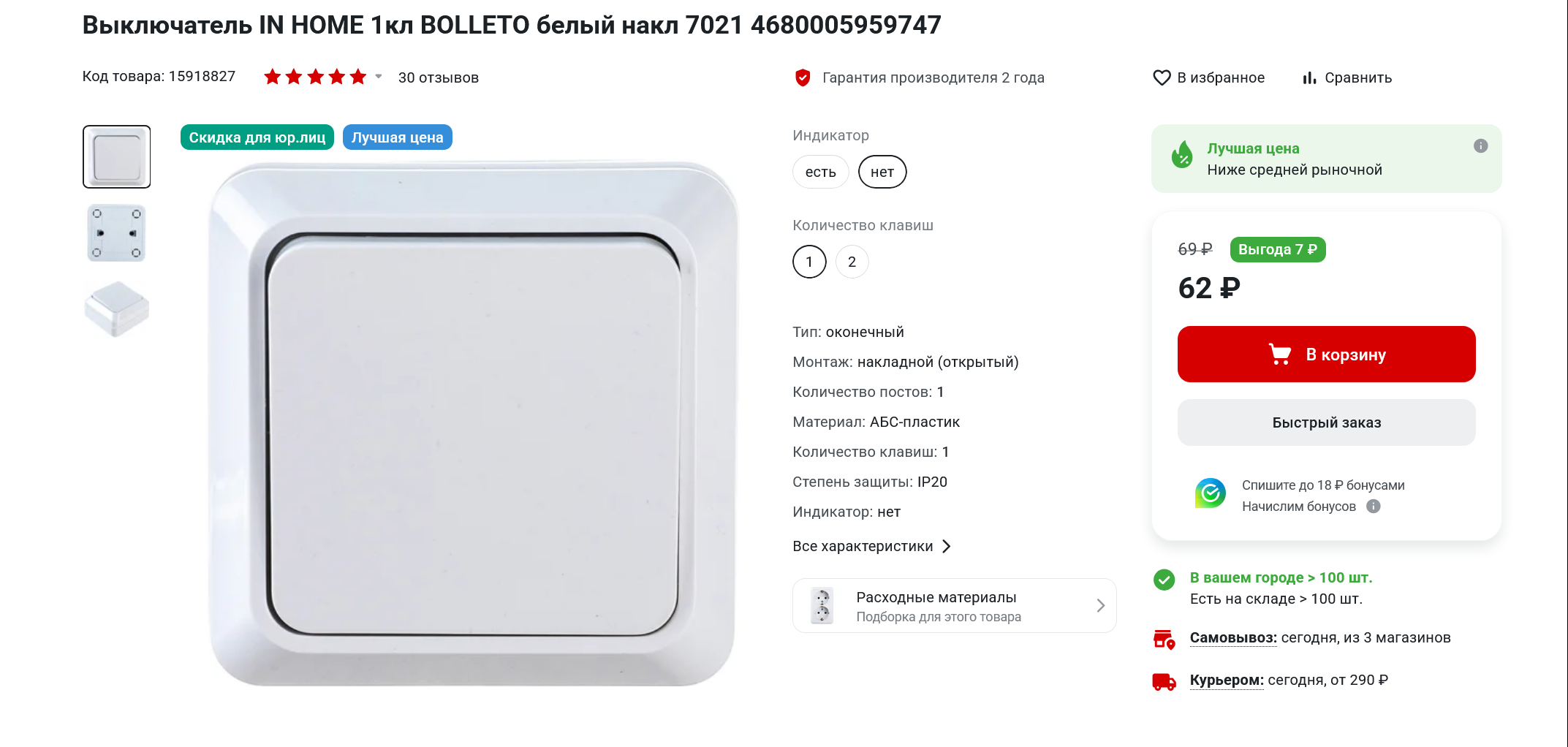Click blue Лучшая цена badge
Screen dimensions: 1568x747
[x=397, y=137]
